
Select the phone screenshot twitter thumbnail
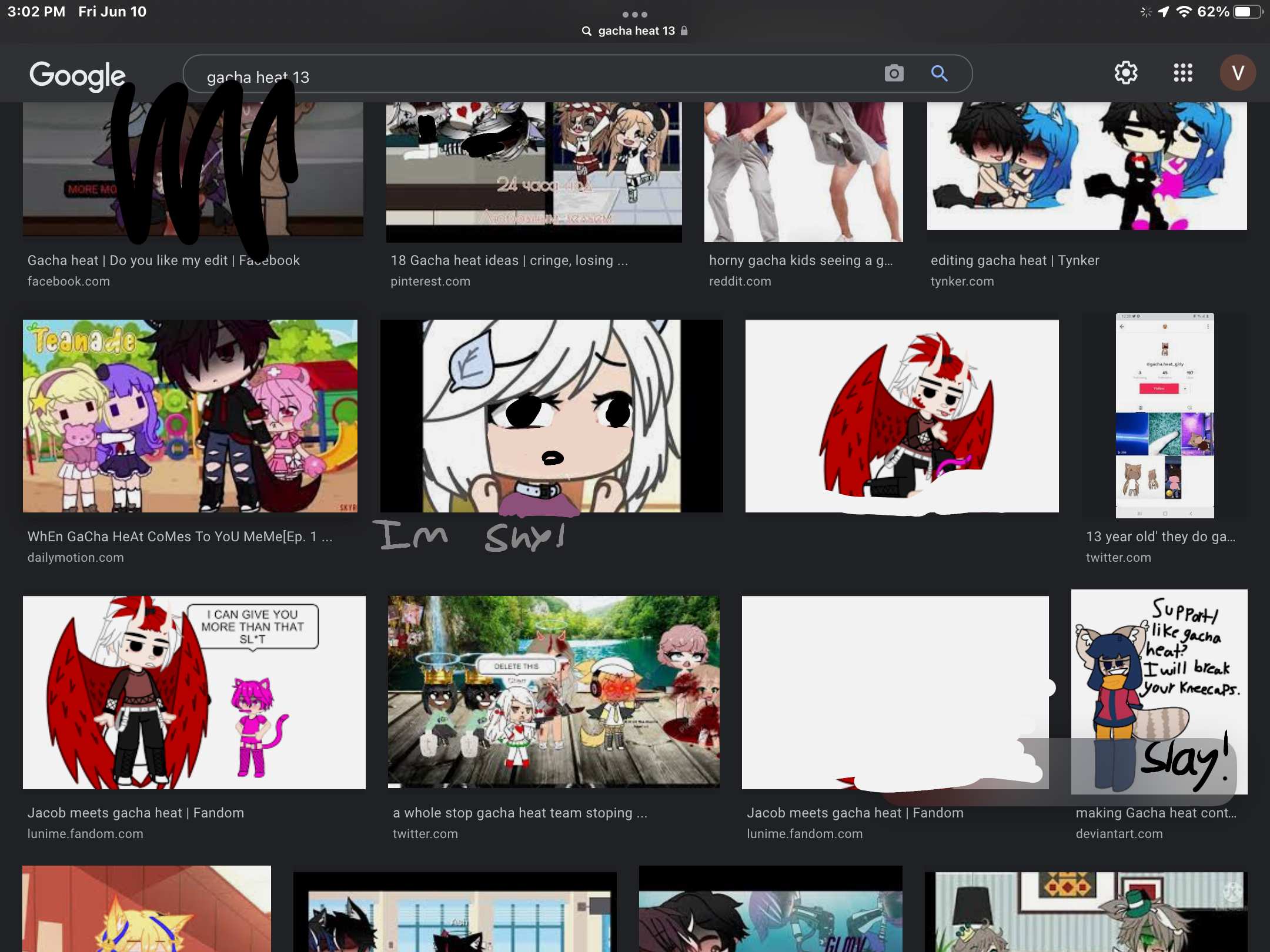pyautogui.click(x=1164, y=415)
